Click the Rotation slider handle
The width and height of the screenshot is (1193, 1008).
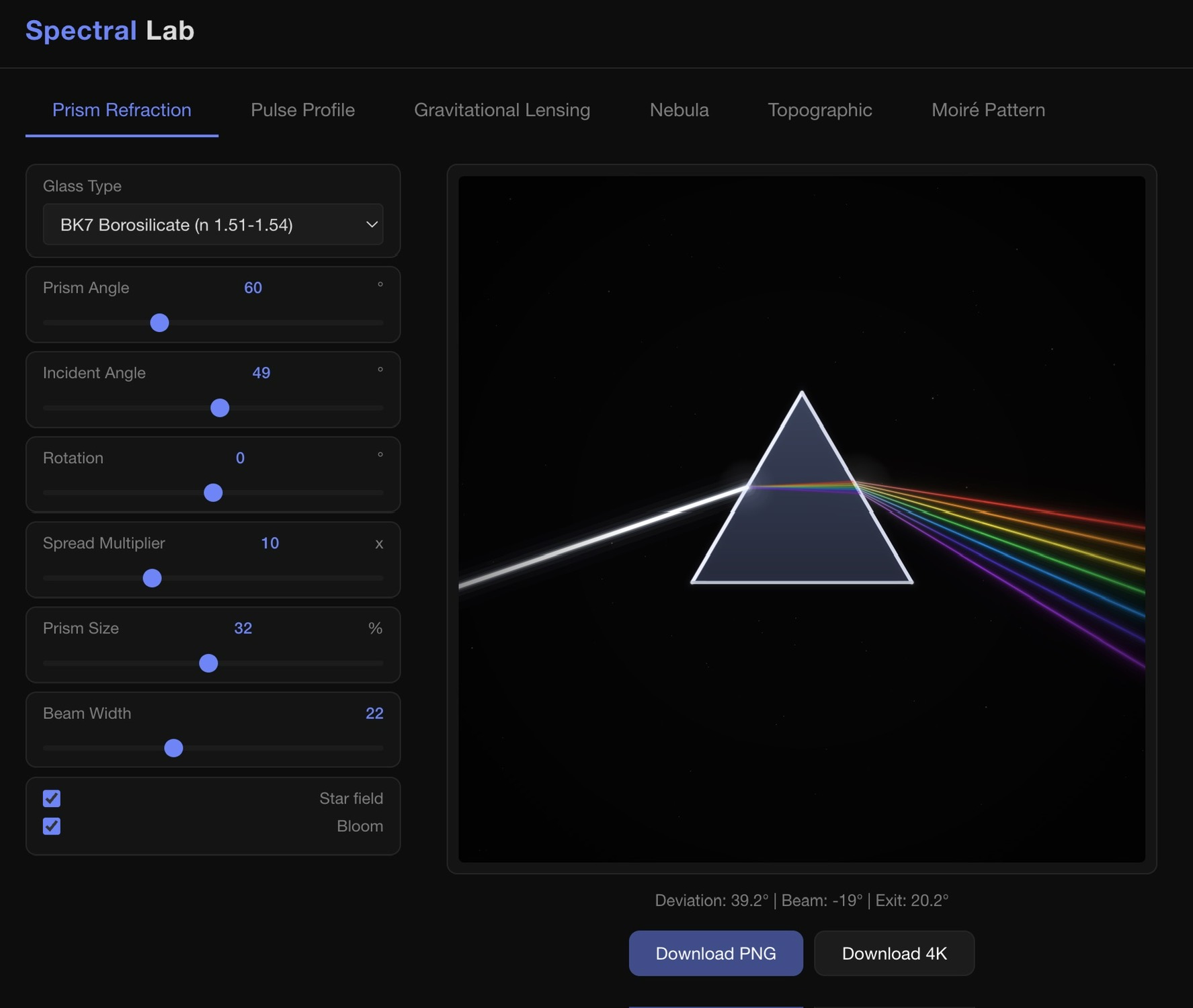click(x=213, y=493)
